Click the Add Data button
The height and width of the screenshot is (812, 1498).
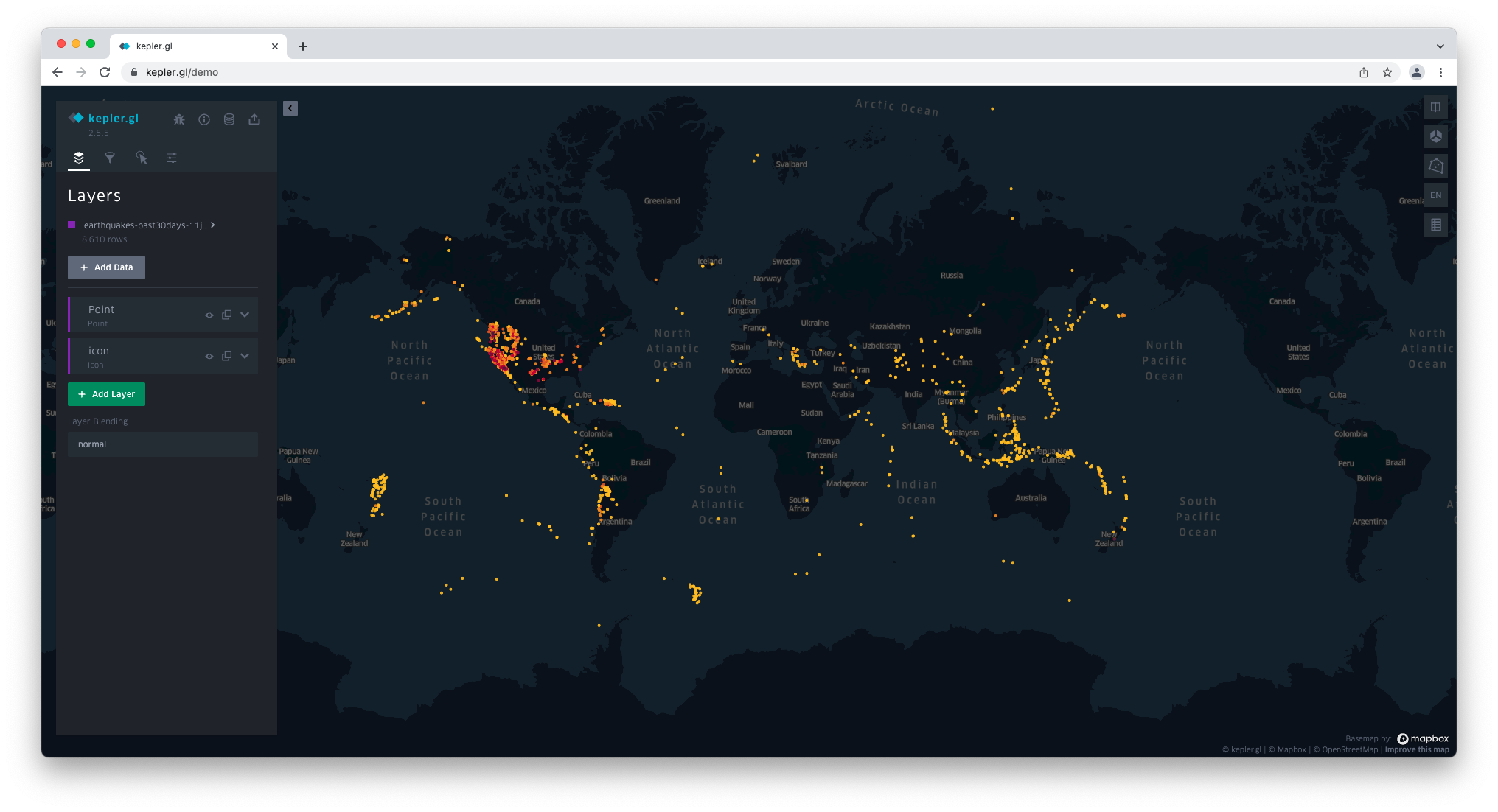tap(106, 267)
